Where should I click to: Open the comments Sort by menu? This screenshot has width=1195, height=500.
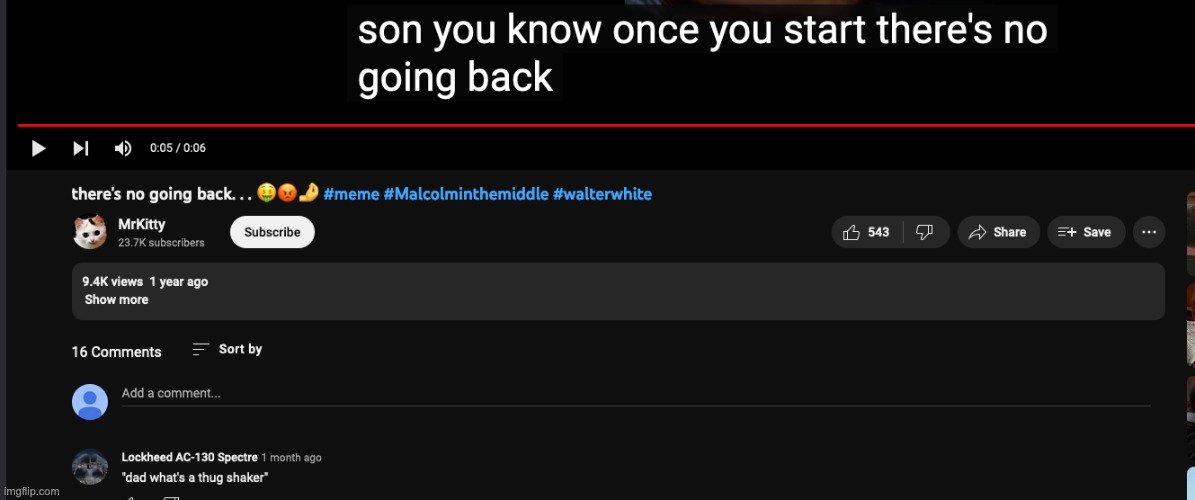tap(228, 349)
